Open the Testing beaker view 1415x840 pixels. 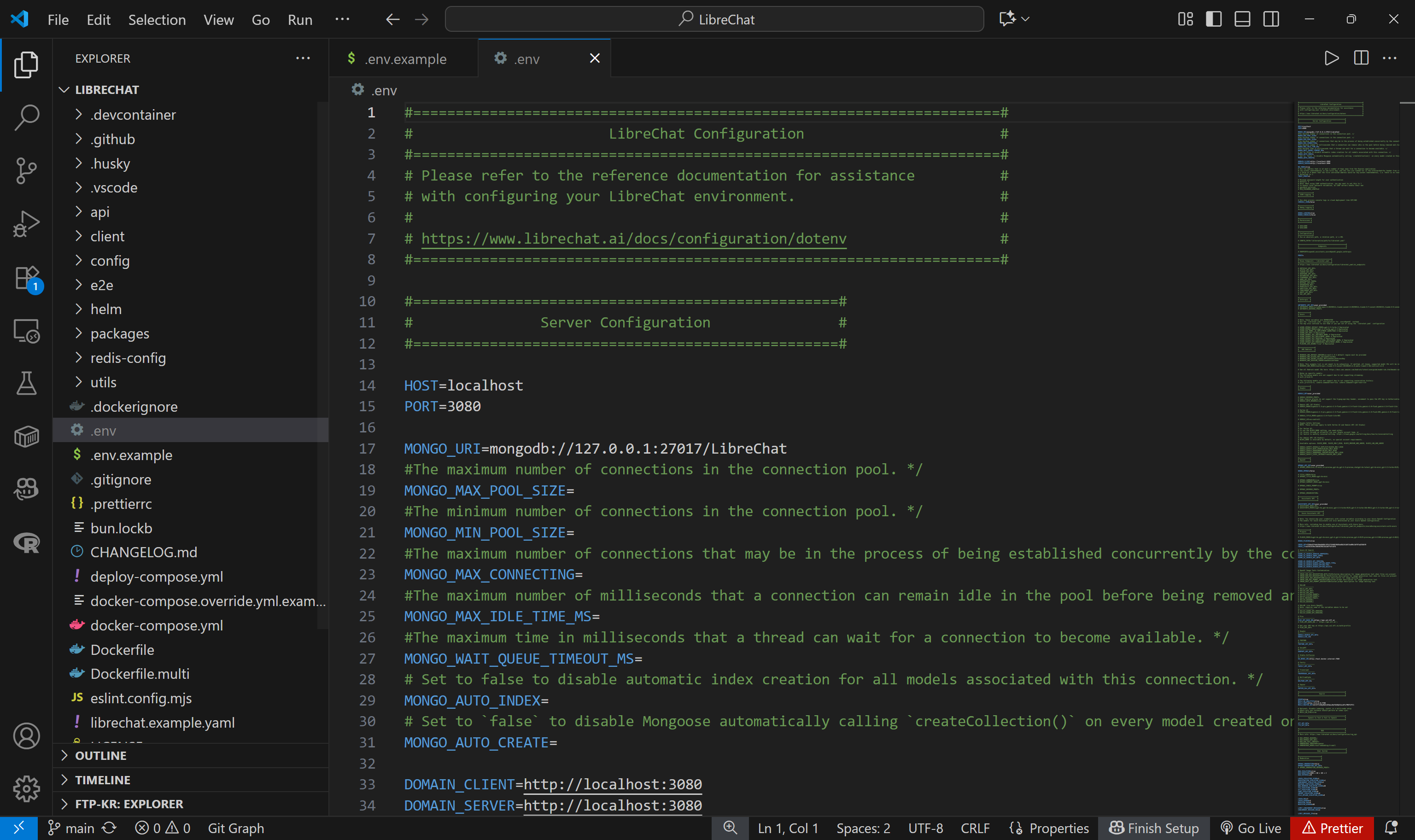click(26, 383)
